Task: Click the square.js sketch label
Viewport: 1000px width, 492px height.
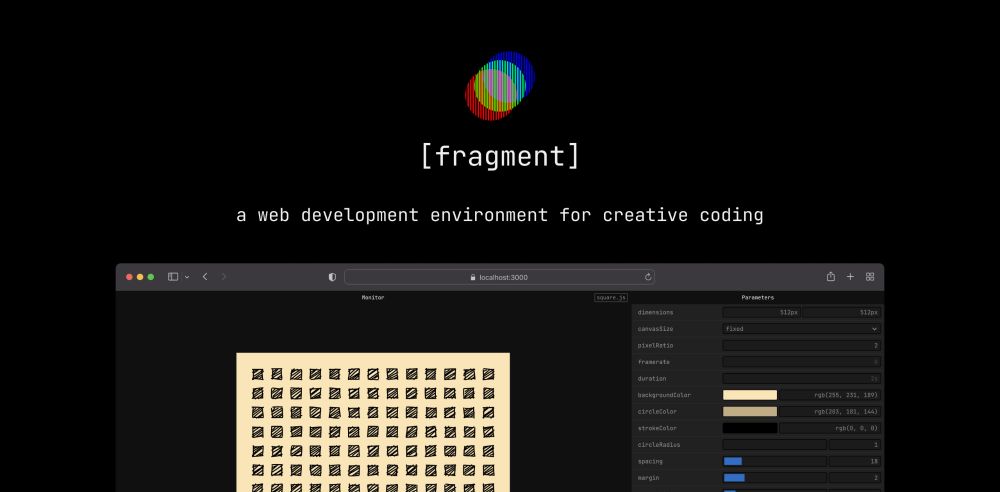Action: point(611,297)
